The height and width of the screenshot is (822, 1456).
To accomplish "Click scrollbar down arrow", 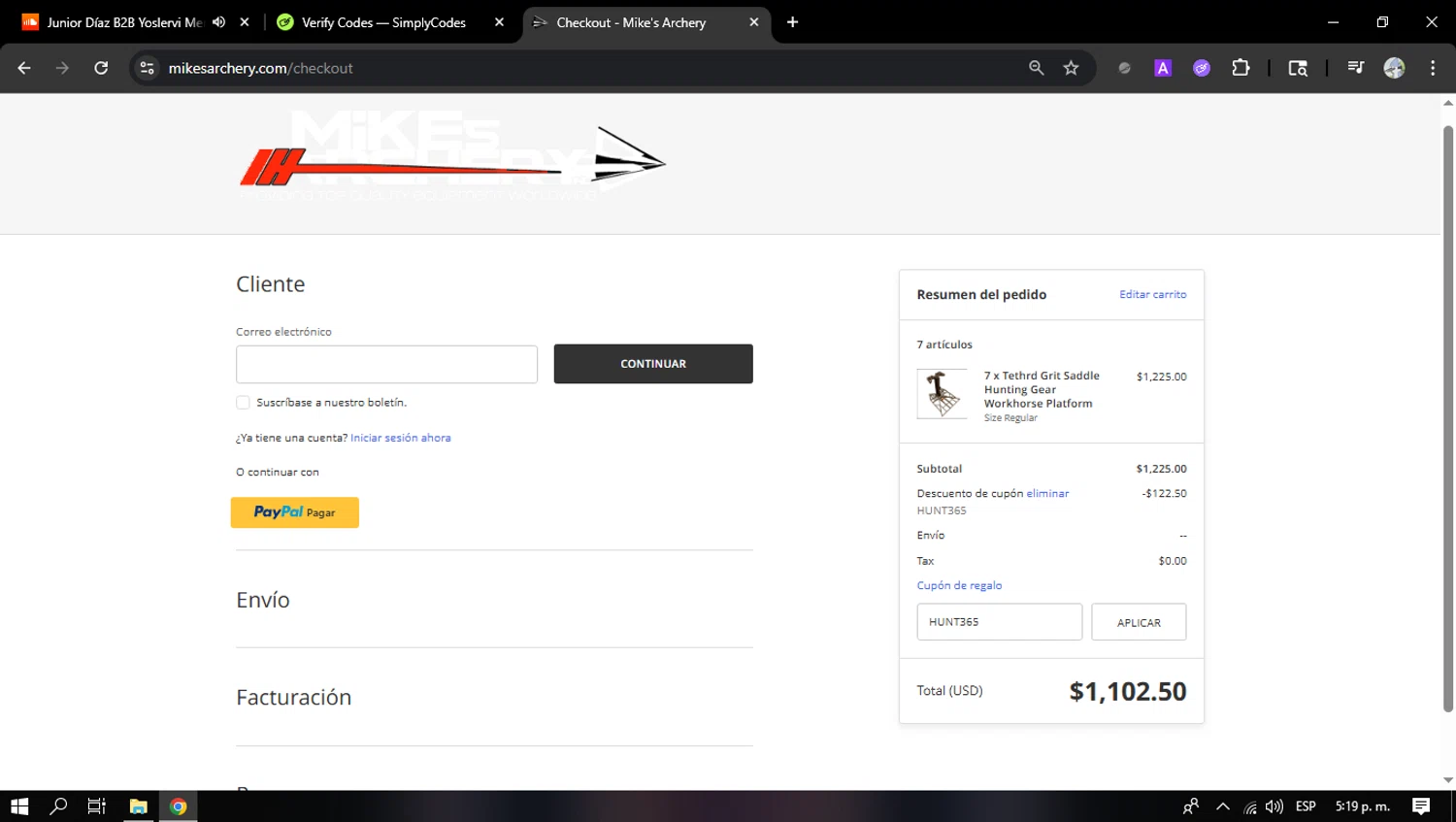I will (1448, 780).
